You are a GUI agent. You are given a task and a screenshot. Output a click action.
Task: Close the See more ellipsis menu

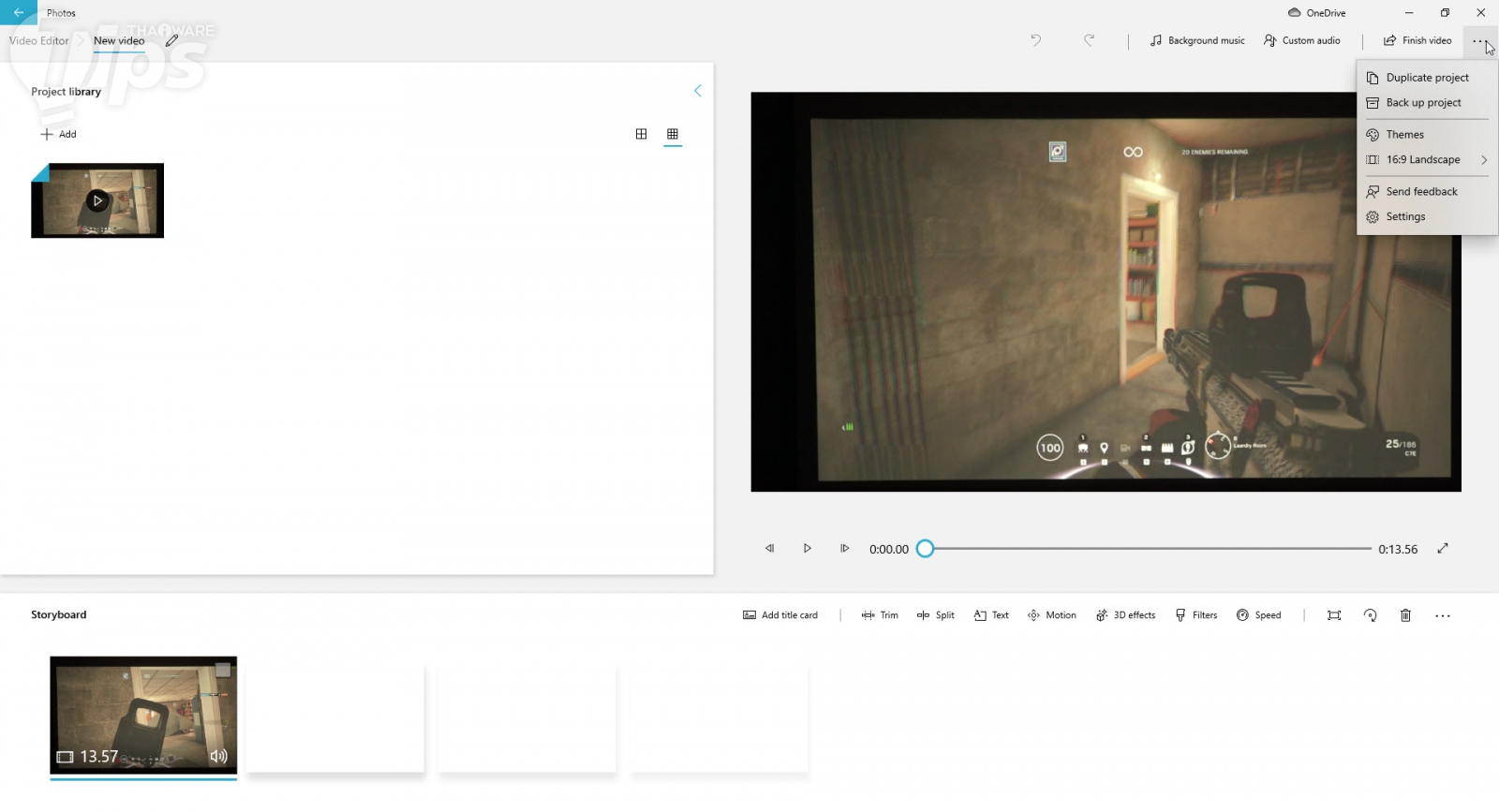click(1478, 41)
